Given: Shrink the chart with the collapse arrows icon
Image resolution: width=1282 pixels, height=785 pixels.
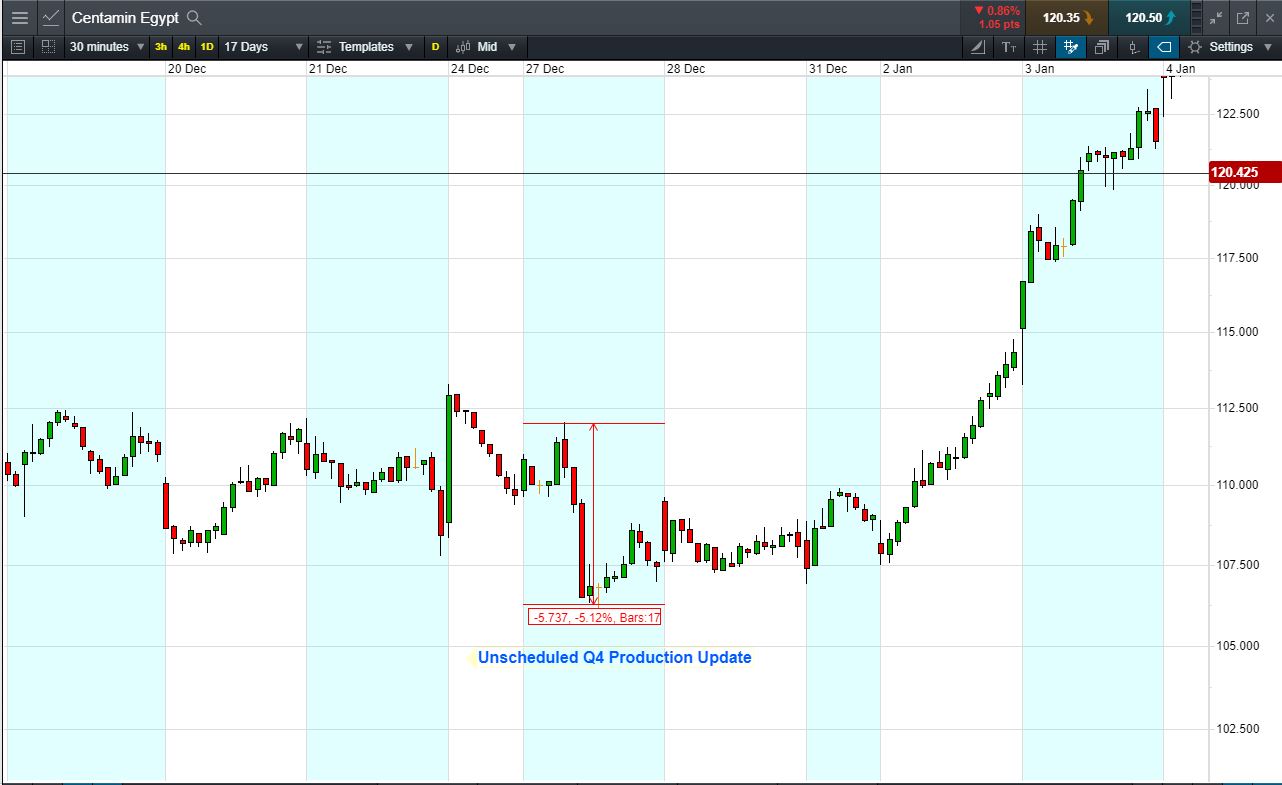Looking at the screenshot, I should (1216, 17).
